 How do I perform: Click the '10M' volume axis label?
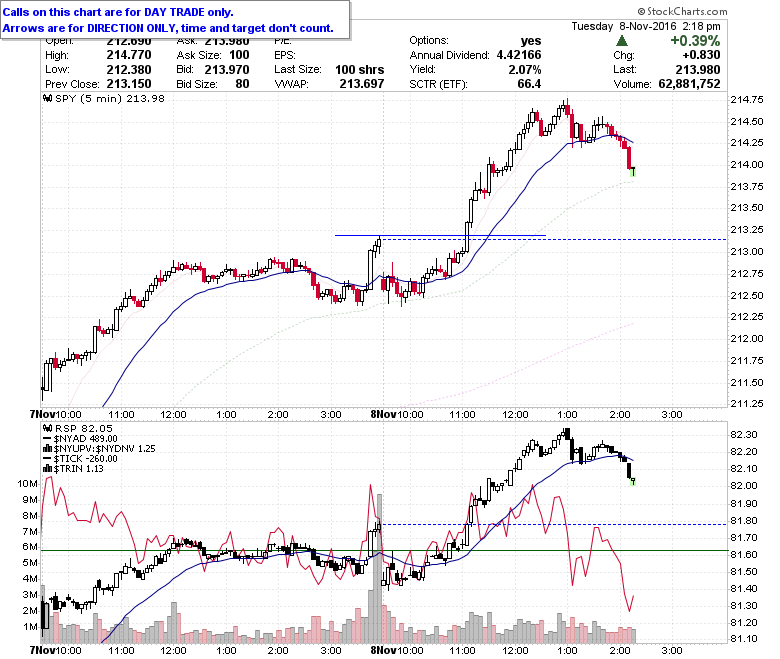(x=27, y=484)
